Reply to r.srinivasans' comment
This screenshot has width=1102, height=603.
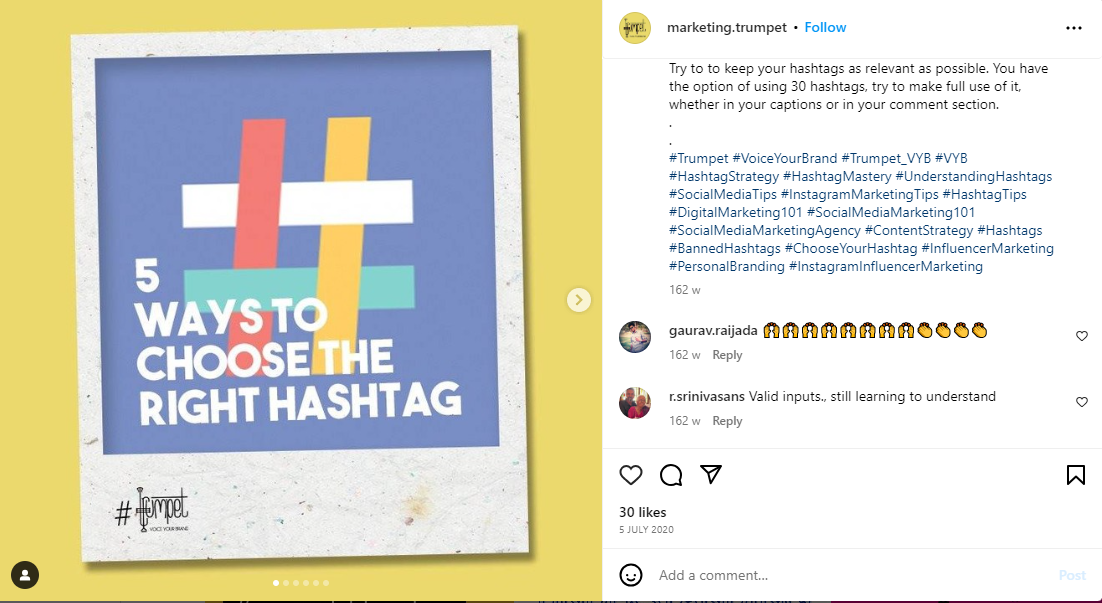[727, 421]
